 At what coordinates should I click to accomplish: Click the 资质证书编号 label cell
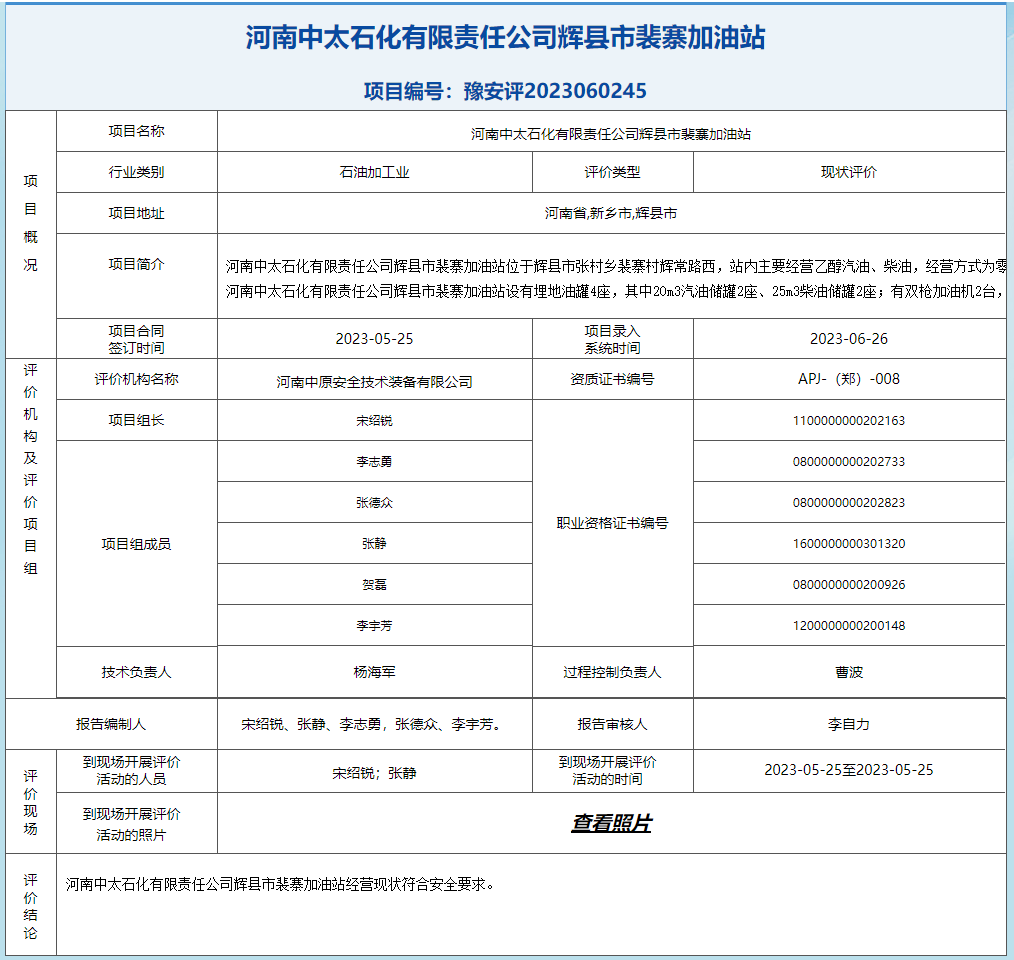[612, 379]
